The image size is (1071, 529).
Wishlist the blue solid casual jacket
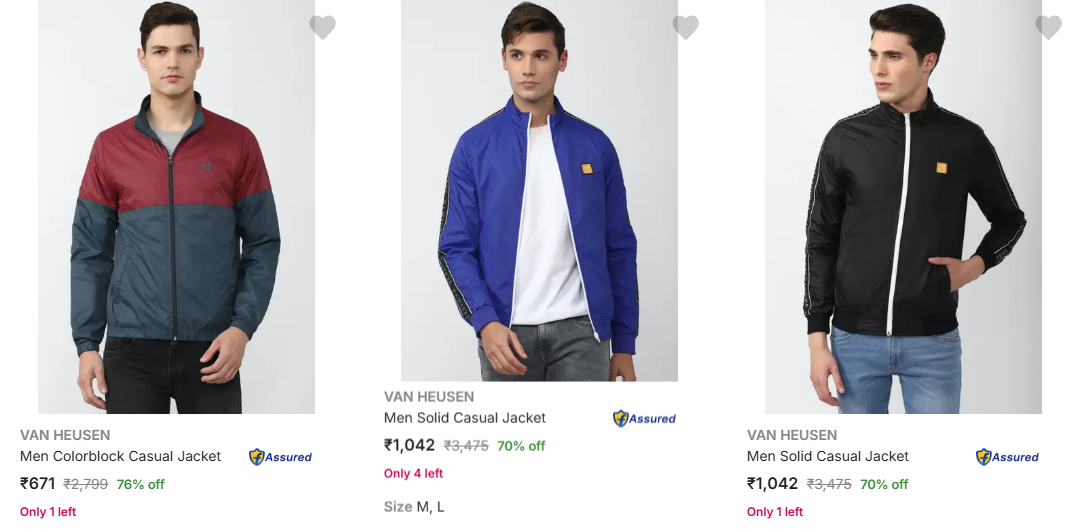click(x=685, y=28)
